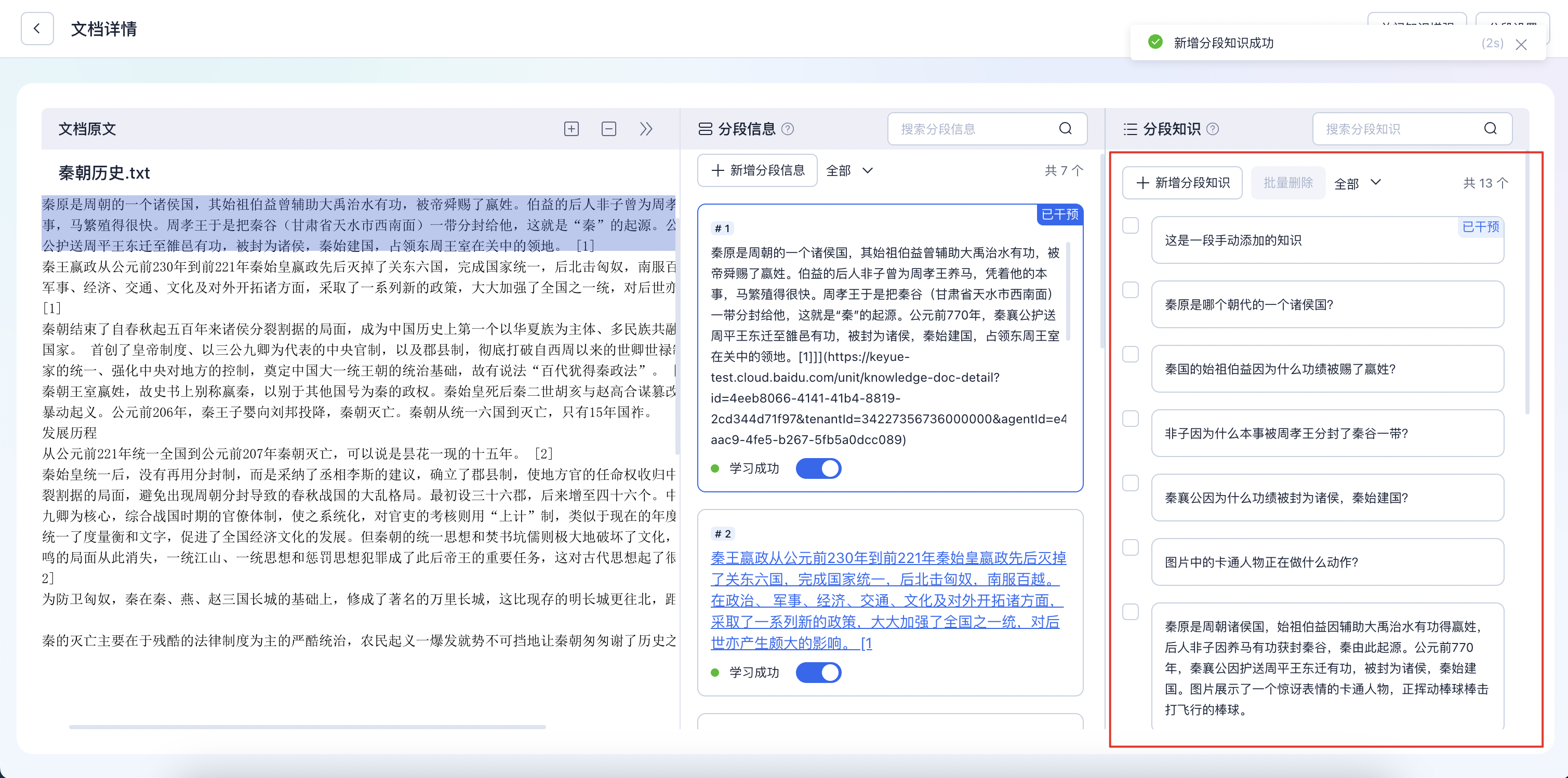Select the 秦国的始祖伯益 question card
The width and height of the screenshot is (1568, 778).
coord(1327,369)
